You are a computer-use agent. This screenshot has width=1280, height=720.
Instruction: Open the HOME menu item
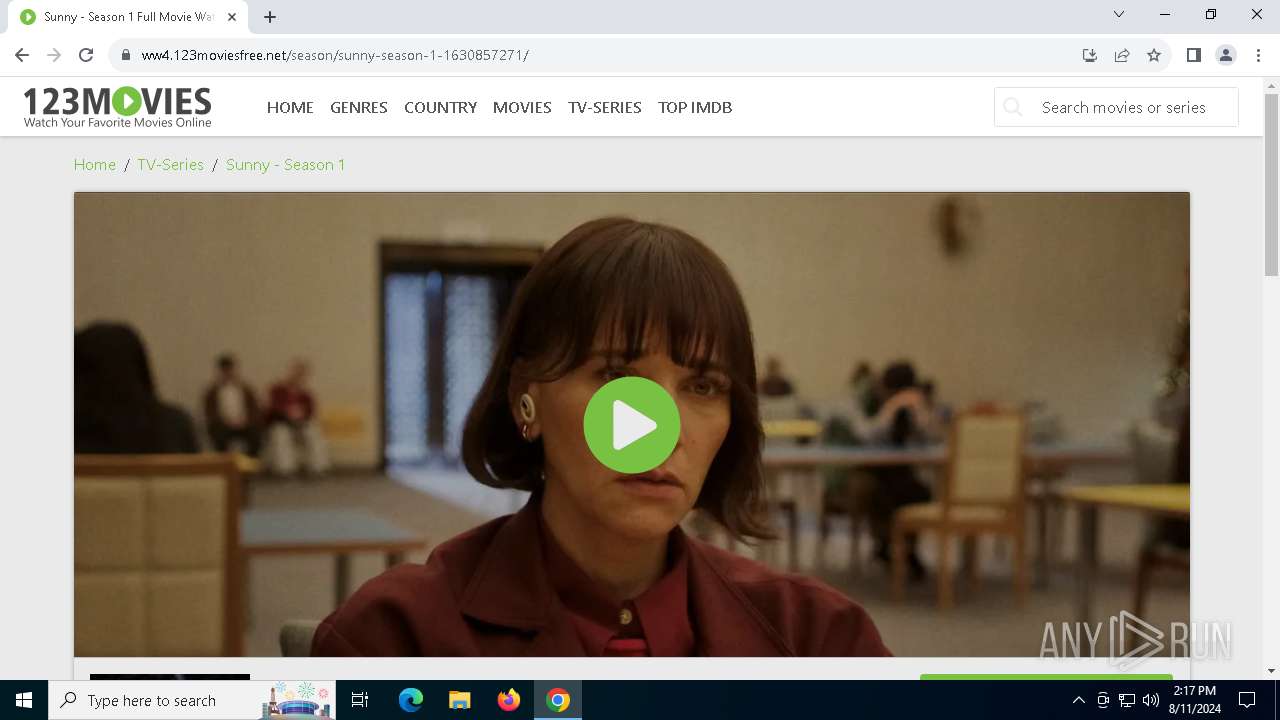pyautogui.click(x=290, y=107)
